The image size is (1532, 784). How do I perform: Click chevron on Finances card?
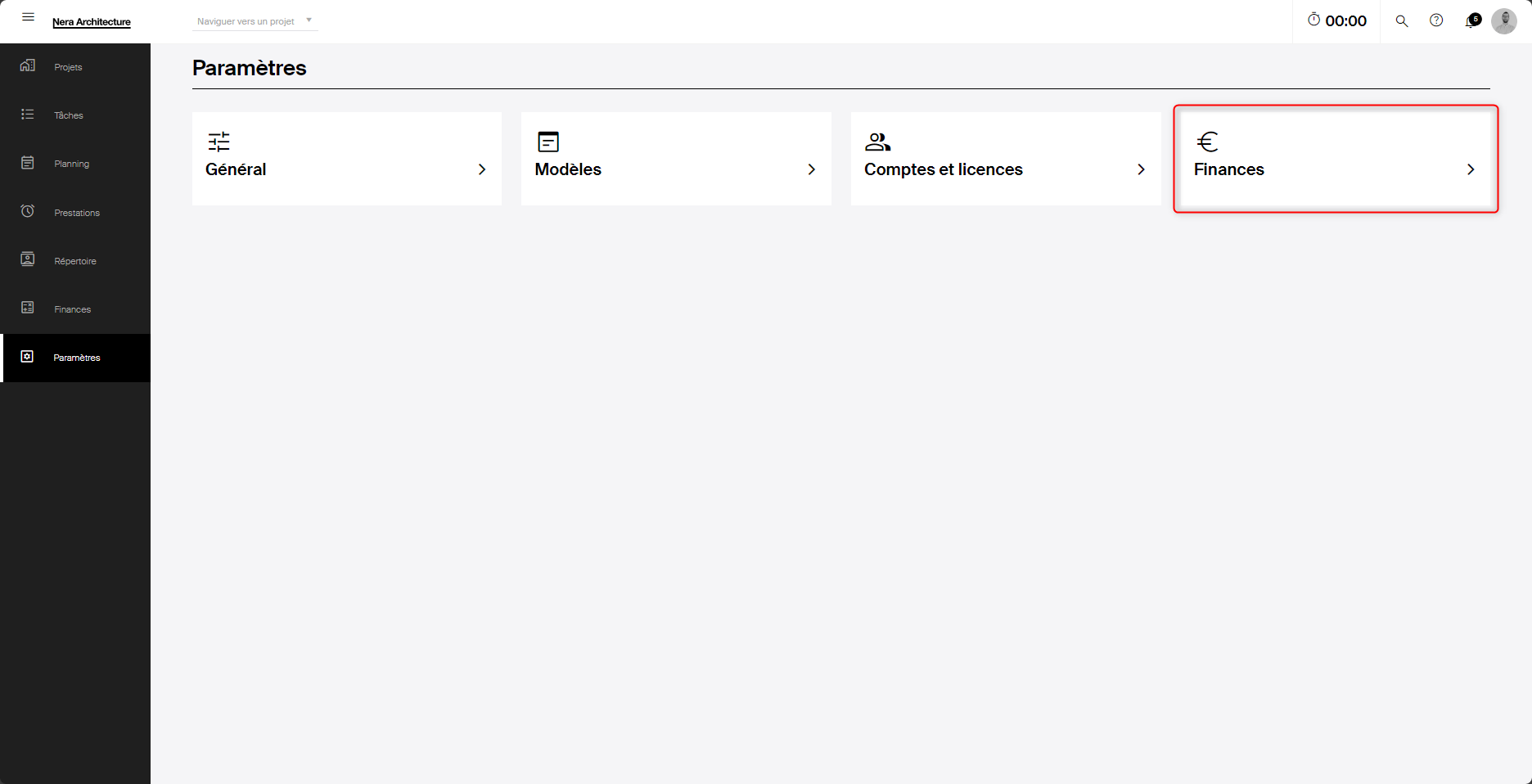point(1471,169)
